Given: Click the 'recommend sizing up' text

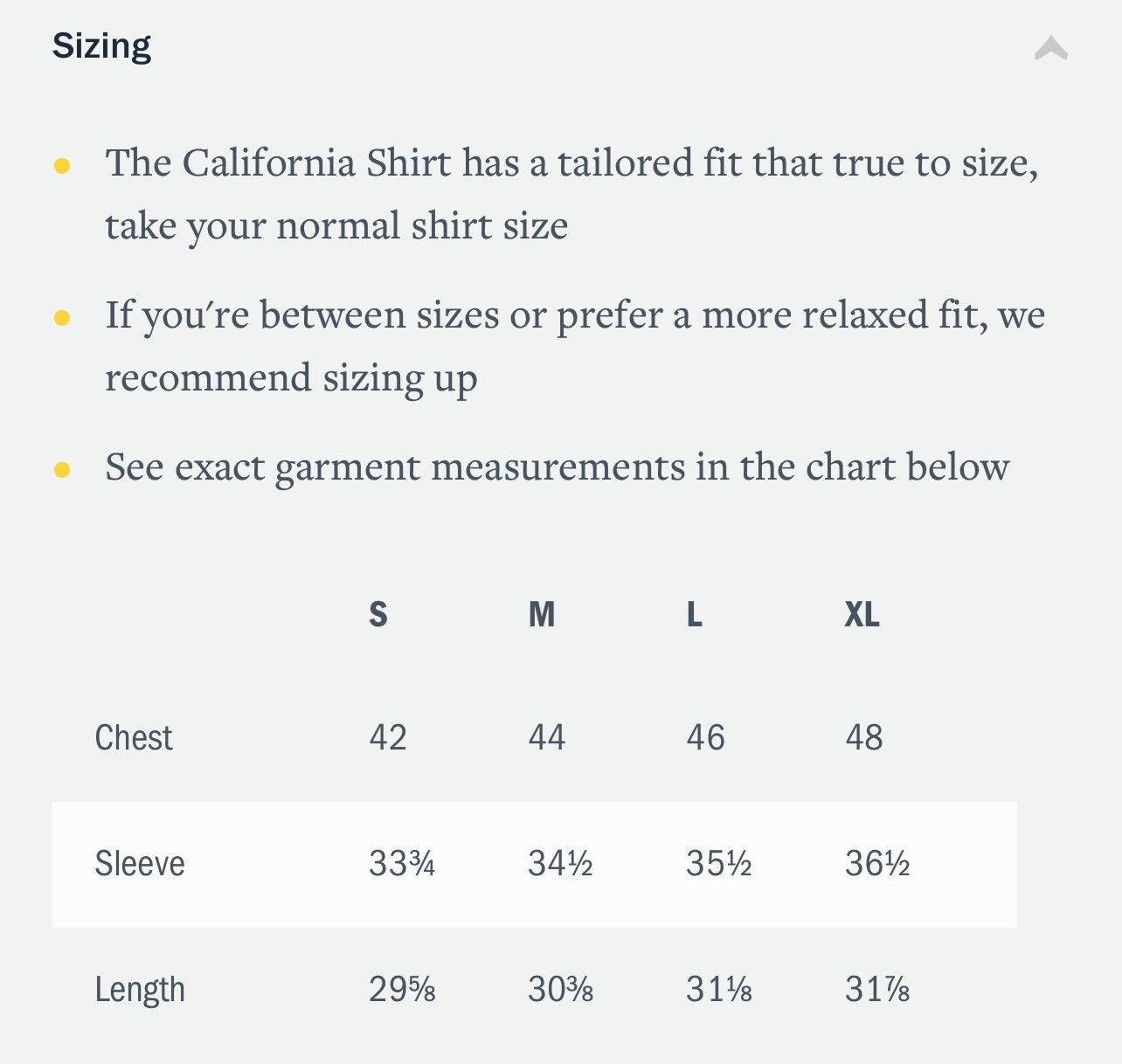Looking at the screenshot, I should [291, 379].
